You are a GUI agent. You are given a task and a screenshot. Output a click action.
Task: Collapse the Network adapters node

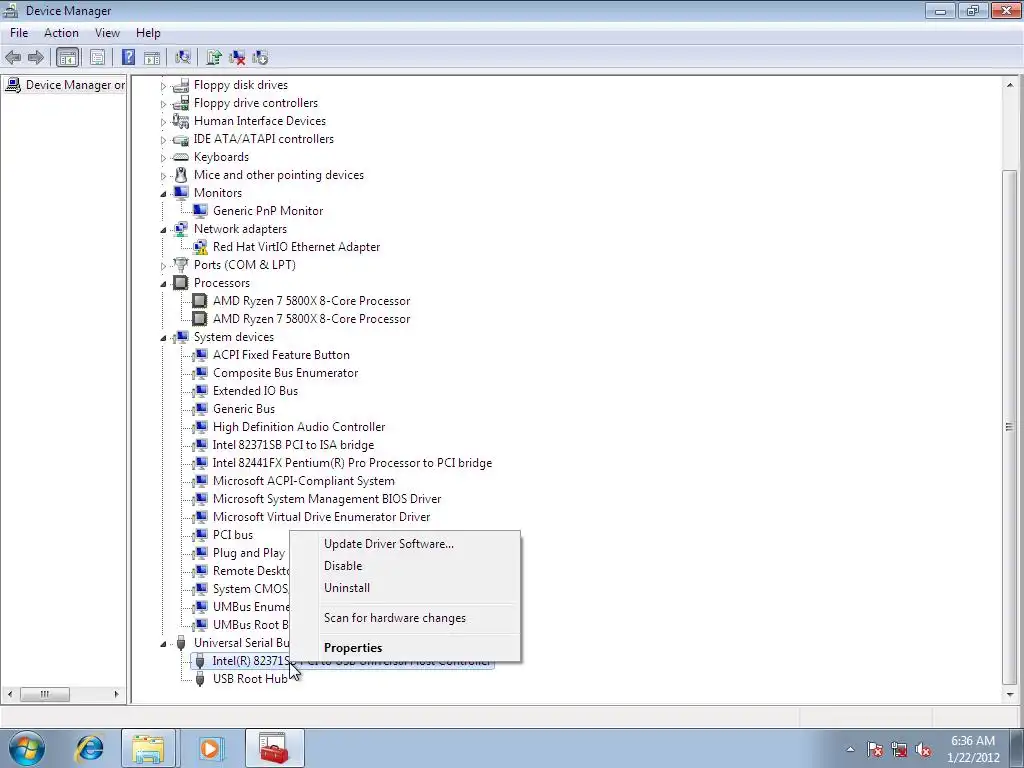163,229
